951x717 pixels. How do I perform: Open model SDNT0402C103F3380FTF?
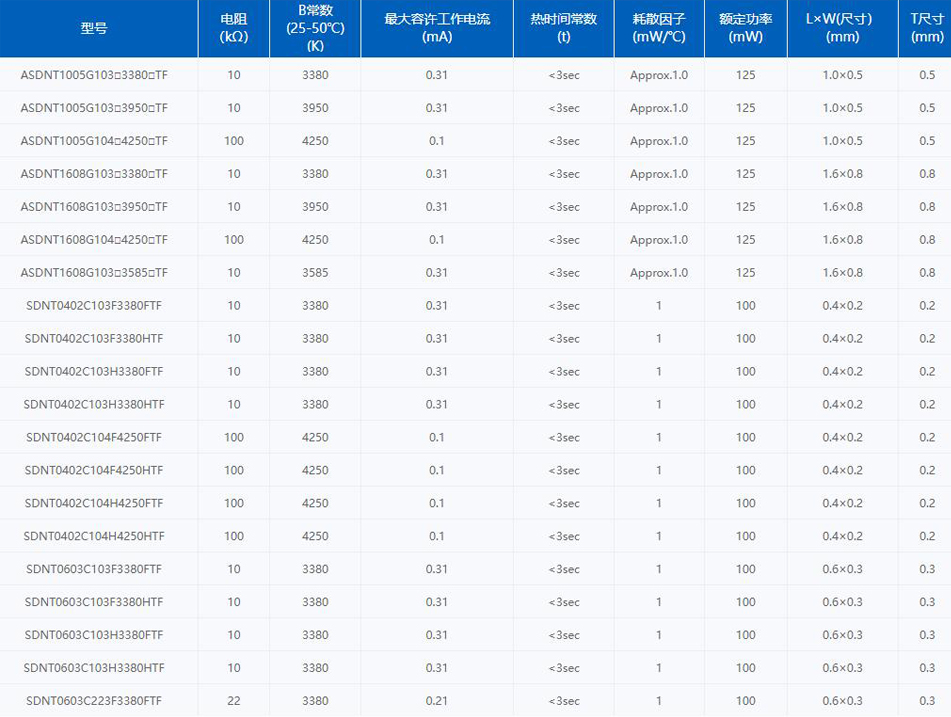pos(94,306)
